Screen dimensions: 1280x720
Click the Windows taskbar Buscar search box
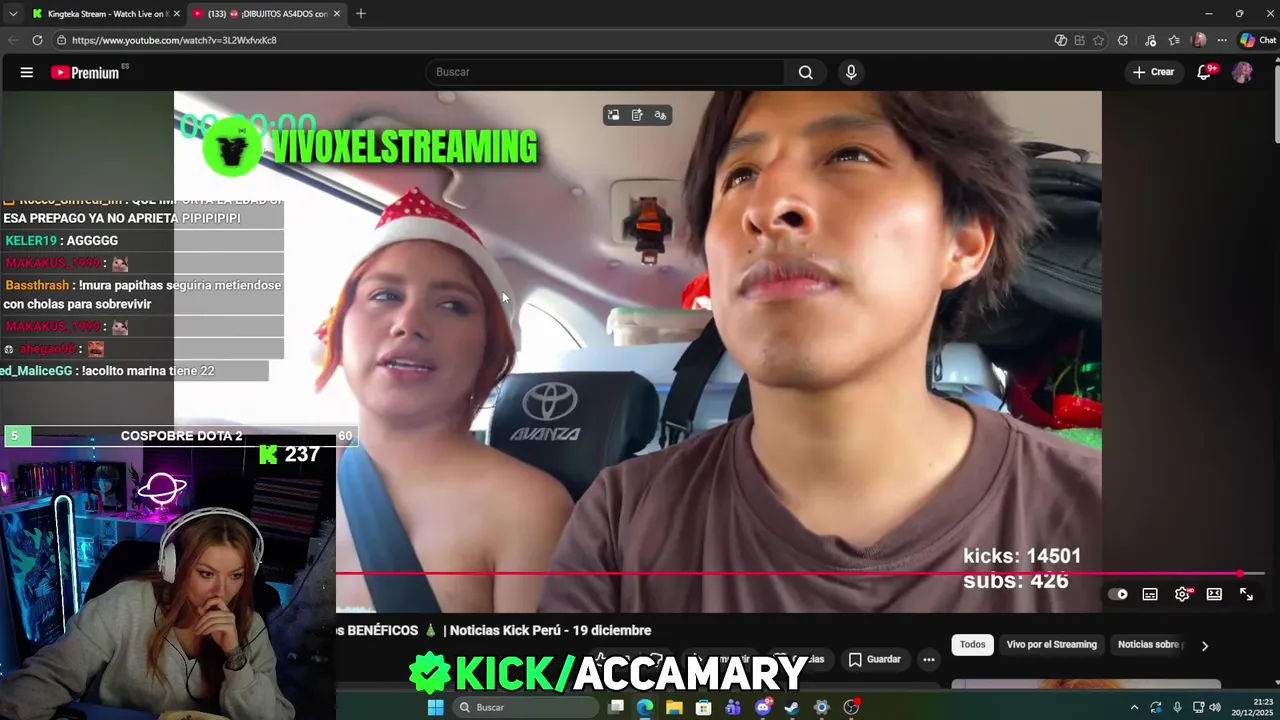[x=523, y=707]
